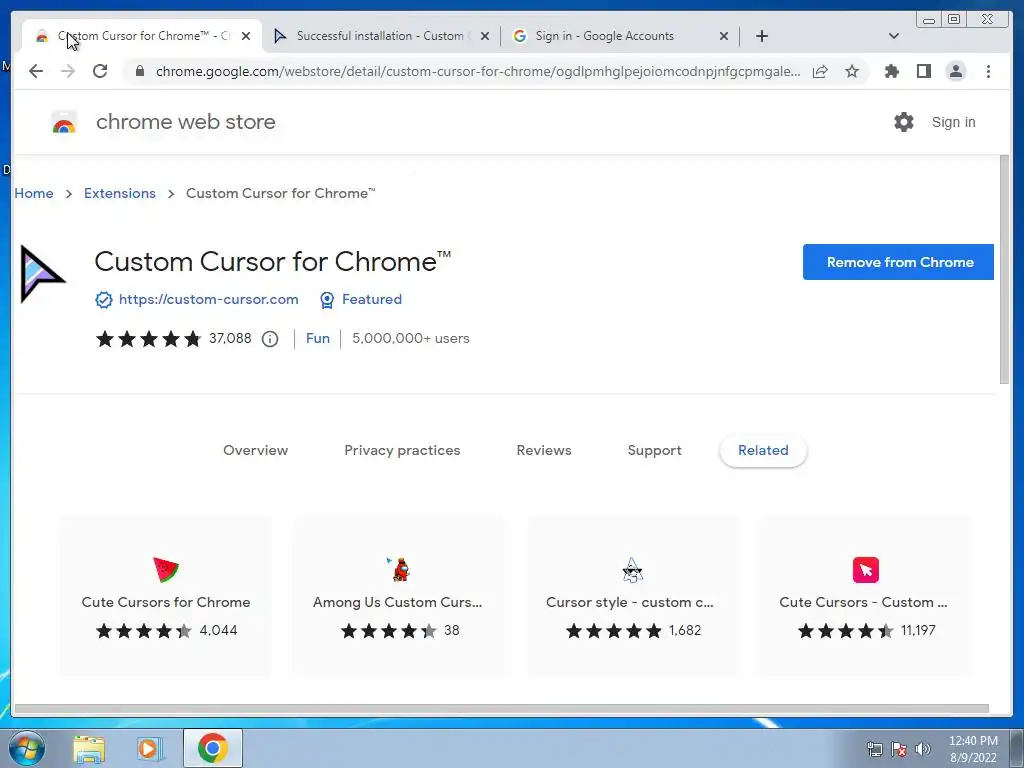
Task: Open Action Center flag tray icon
Action: tap(899, 749)
